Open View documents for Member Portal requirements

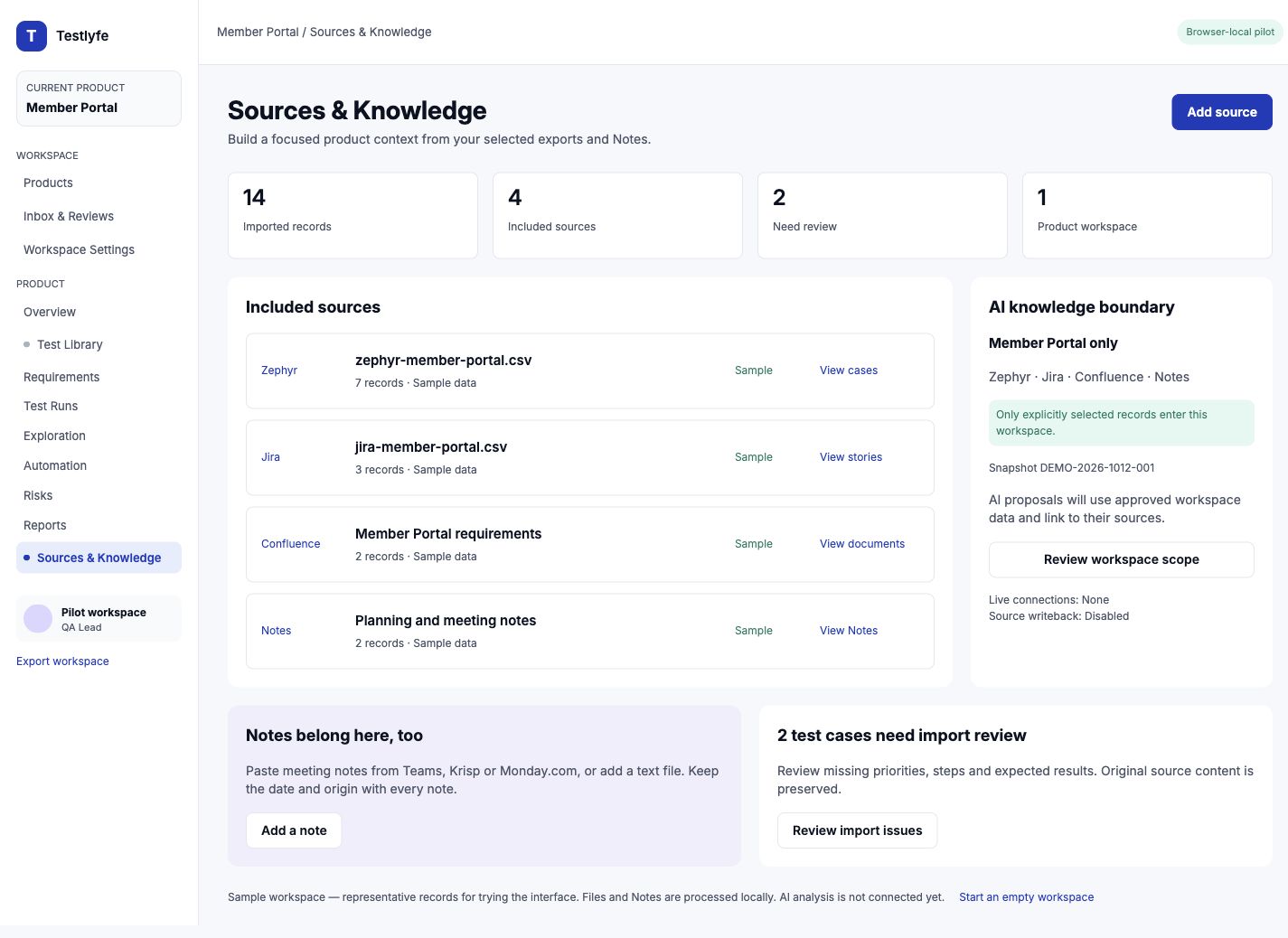[x=862, y=544]
